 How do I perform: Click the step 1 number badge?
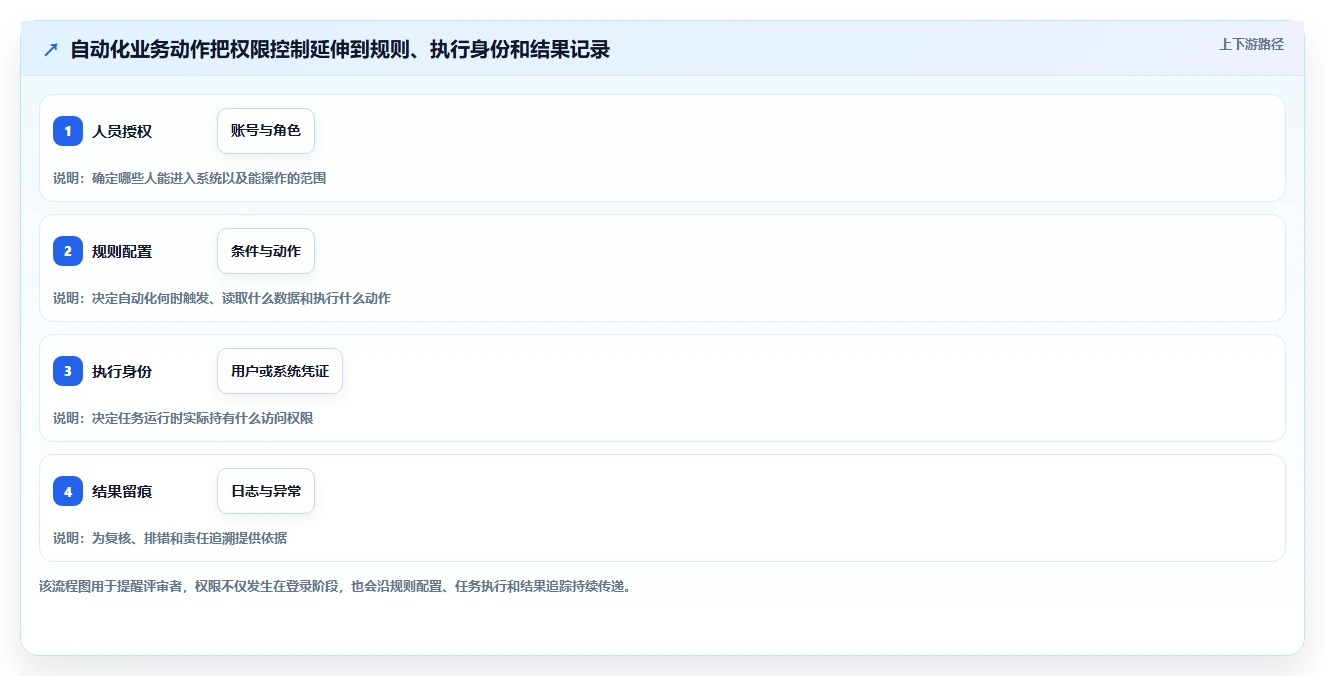68,131
